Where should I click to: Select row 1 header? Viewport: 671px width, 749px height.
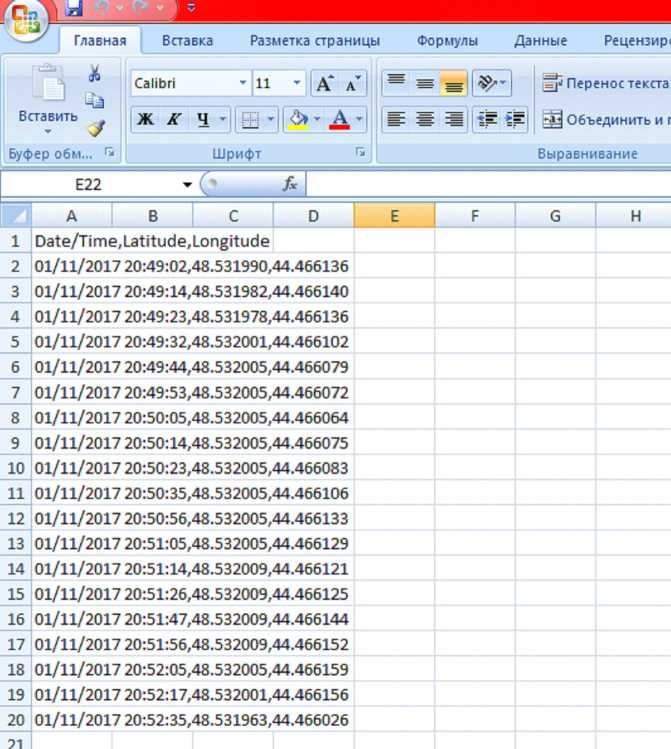[15, 241]
